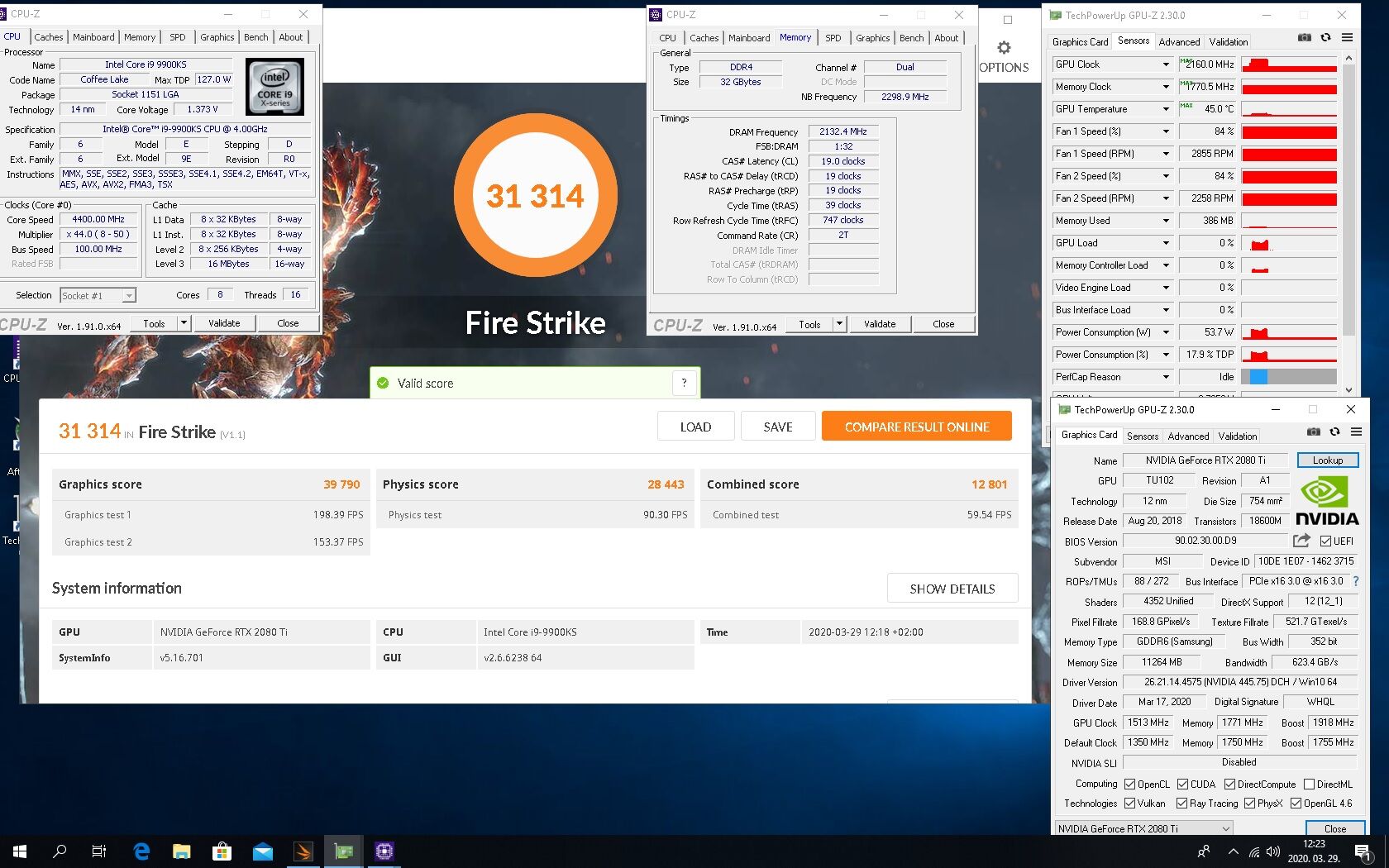Viewport: 1389px width, 868px height.
Task: Open Windows Start menu
Action: pos(20,851)
